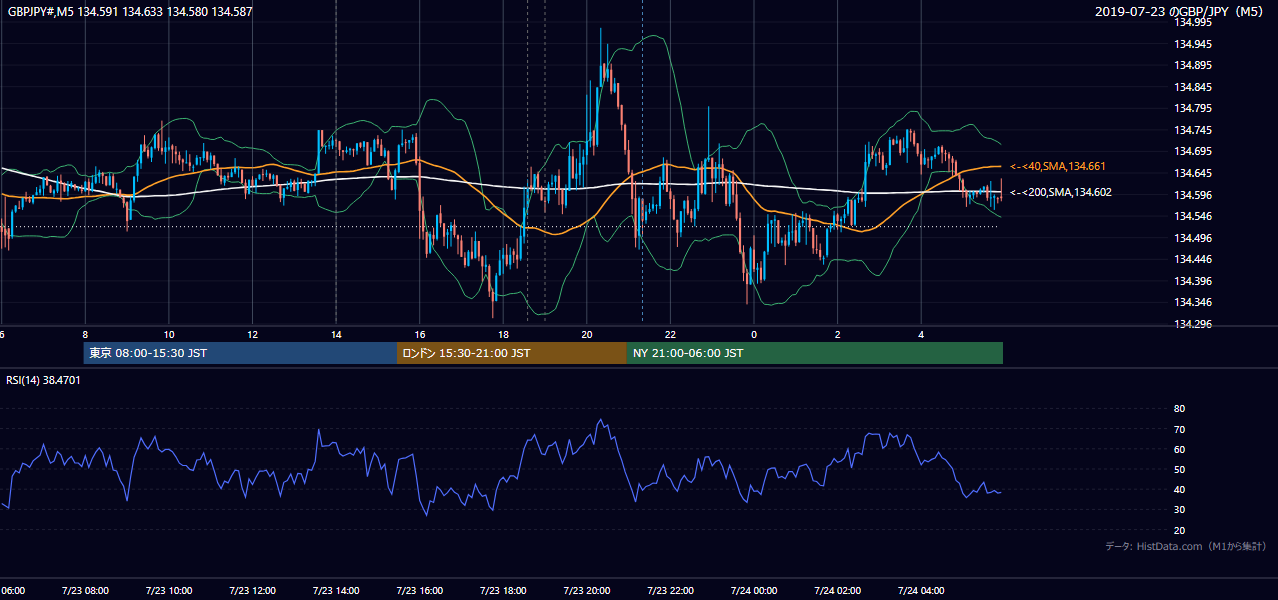Click hour label 12 under price chart

(253, 335)
